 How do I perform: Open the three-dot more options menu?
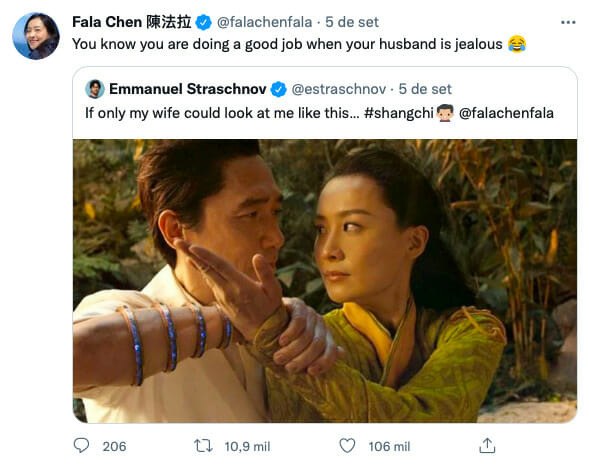[x=568, y=23]
